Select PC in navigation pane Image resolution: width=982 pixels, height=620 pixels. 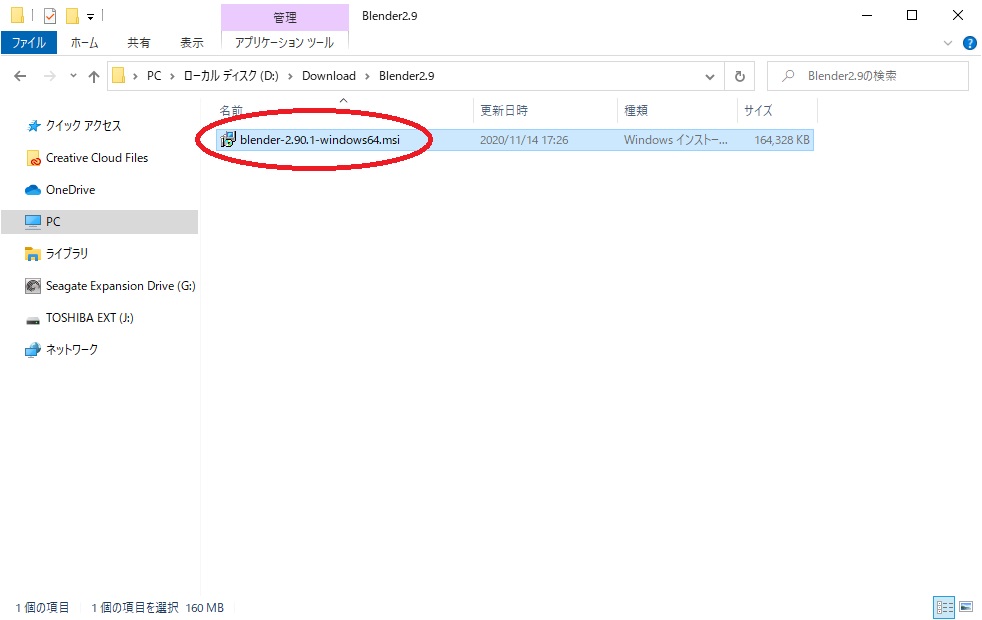click(x=100, y=222)
